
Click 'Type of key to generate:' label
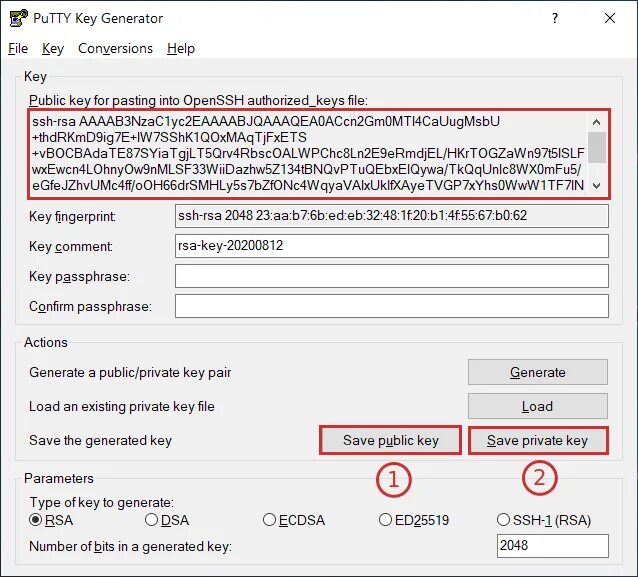tap(102, 502)
